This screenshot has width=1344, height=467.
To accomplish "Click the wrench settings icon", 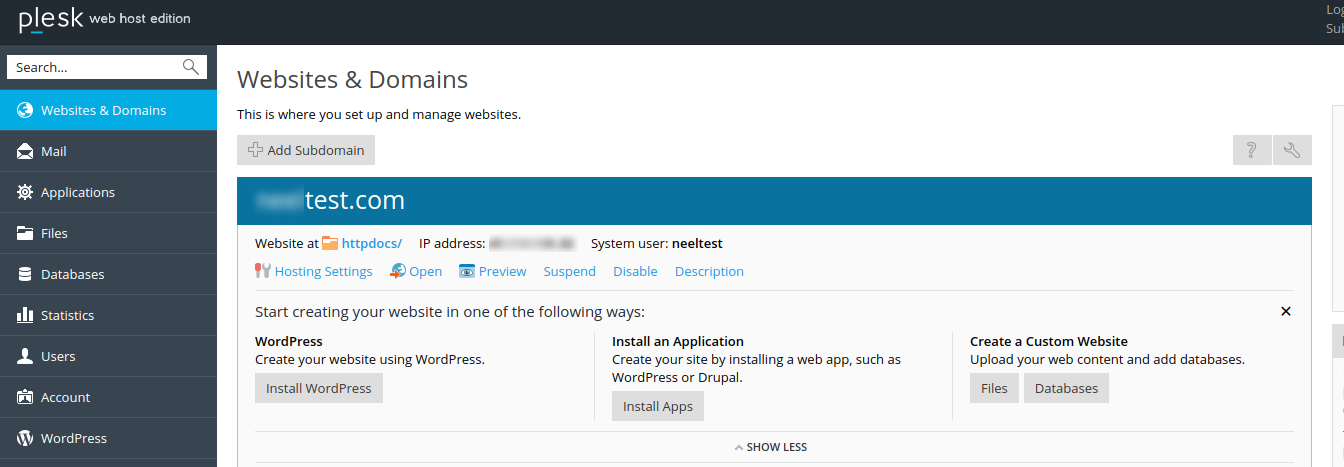I will pyautogui.click(x=1292, y=150).
